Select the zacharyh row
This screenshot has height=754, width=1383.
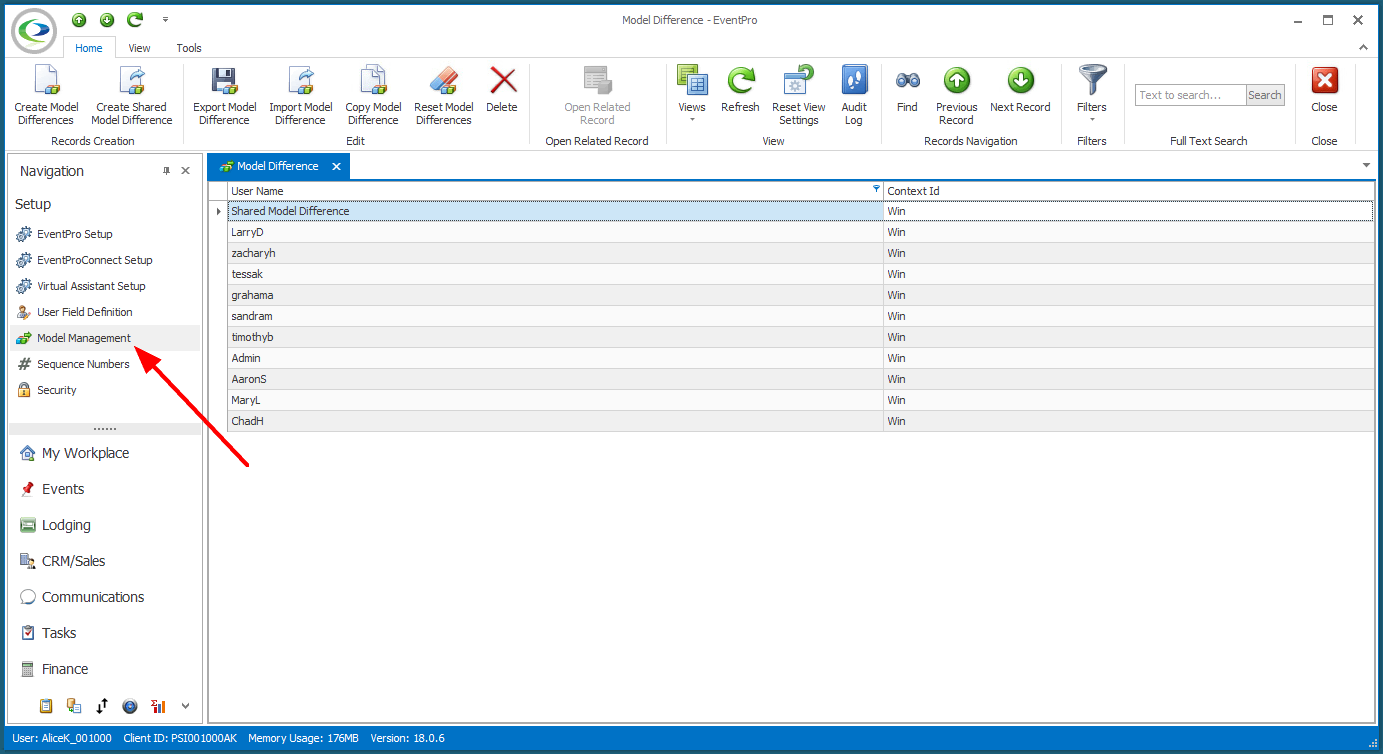(x=800, y=253)
